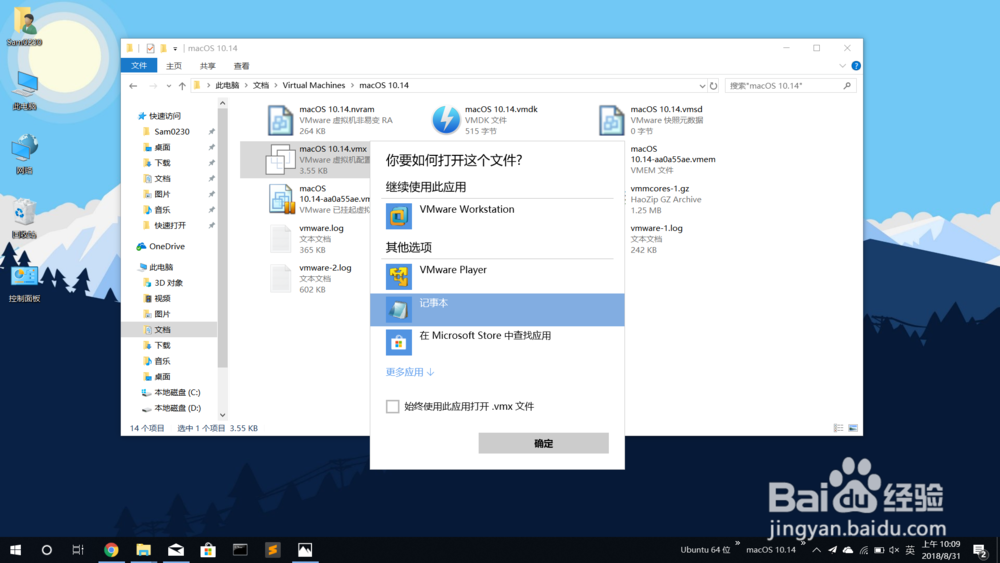Confirm with the 确定 button
Image resolution: width=1000 pixels, height=563 pixels.
coord(543,443)
